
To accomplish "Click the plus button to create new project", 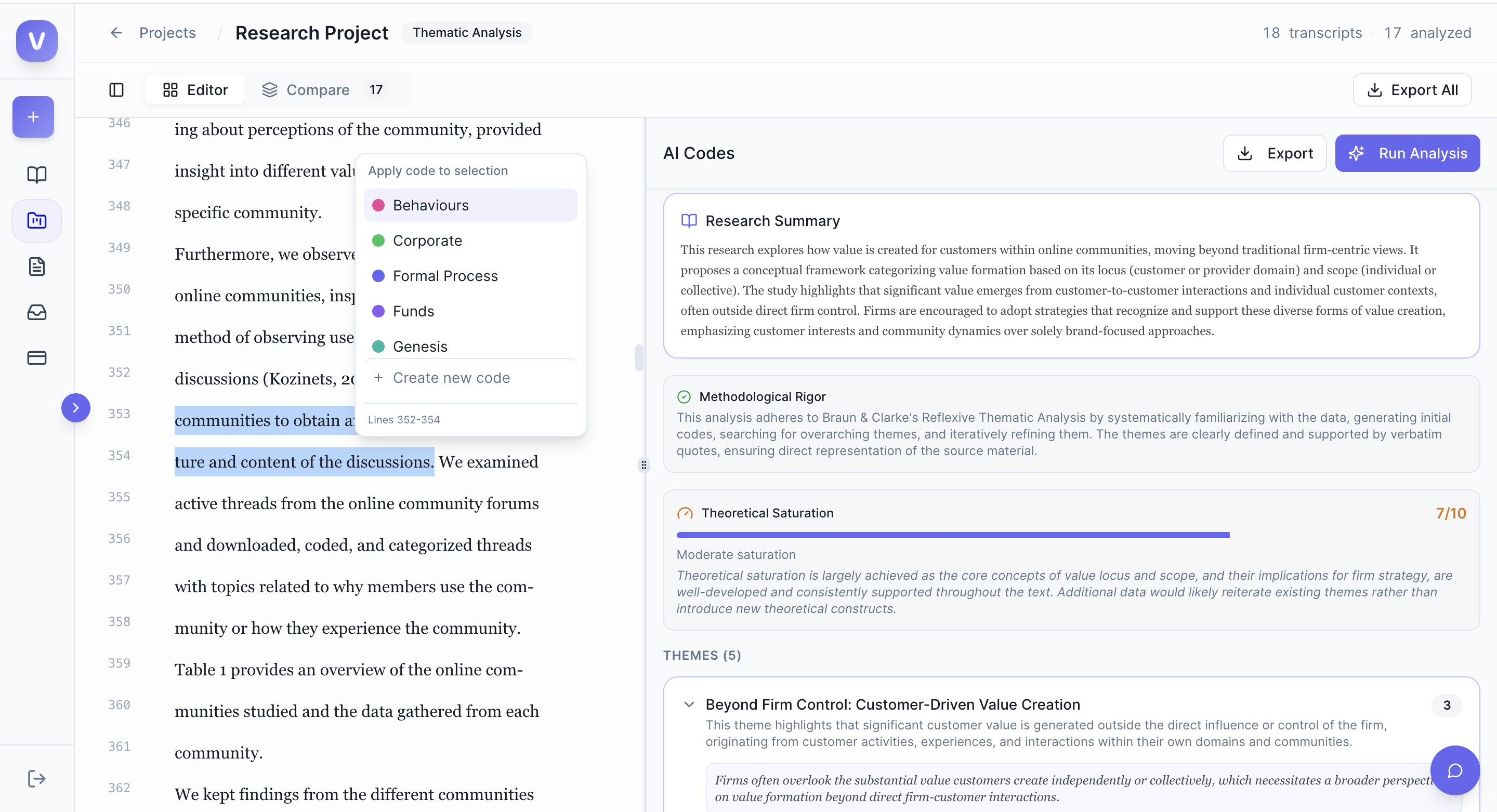I will pyautogui.click(x=33, y=116).
